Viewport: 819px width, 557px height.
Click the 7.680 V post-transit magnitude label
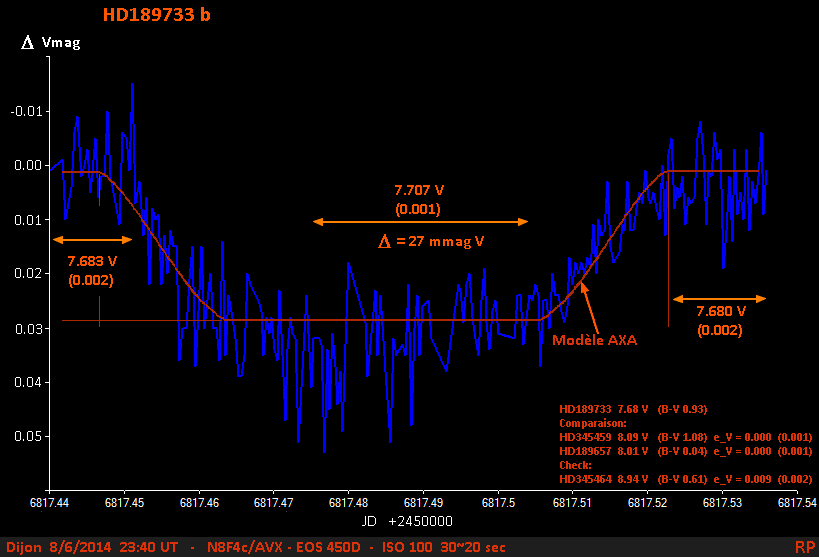tap(719, 311)
